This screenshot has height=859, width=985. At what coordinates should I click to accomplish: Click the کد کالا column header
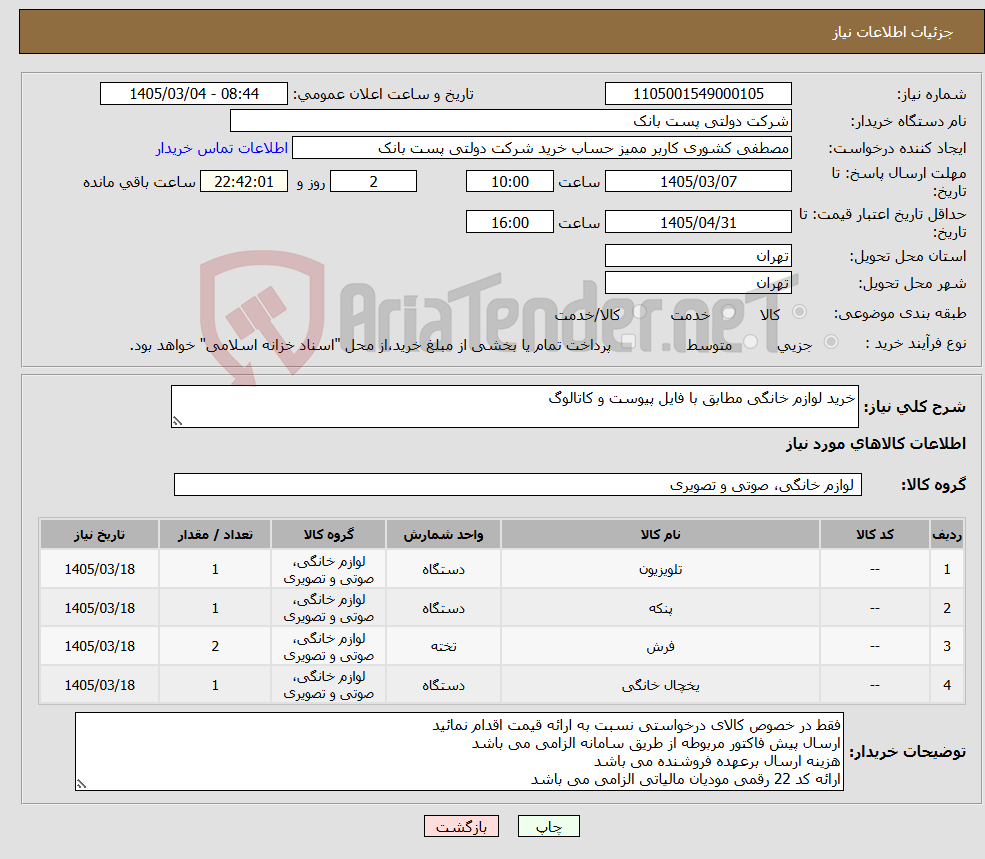click(x=874, y=535)
